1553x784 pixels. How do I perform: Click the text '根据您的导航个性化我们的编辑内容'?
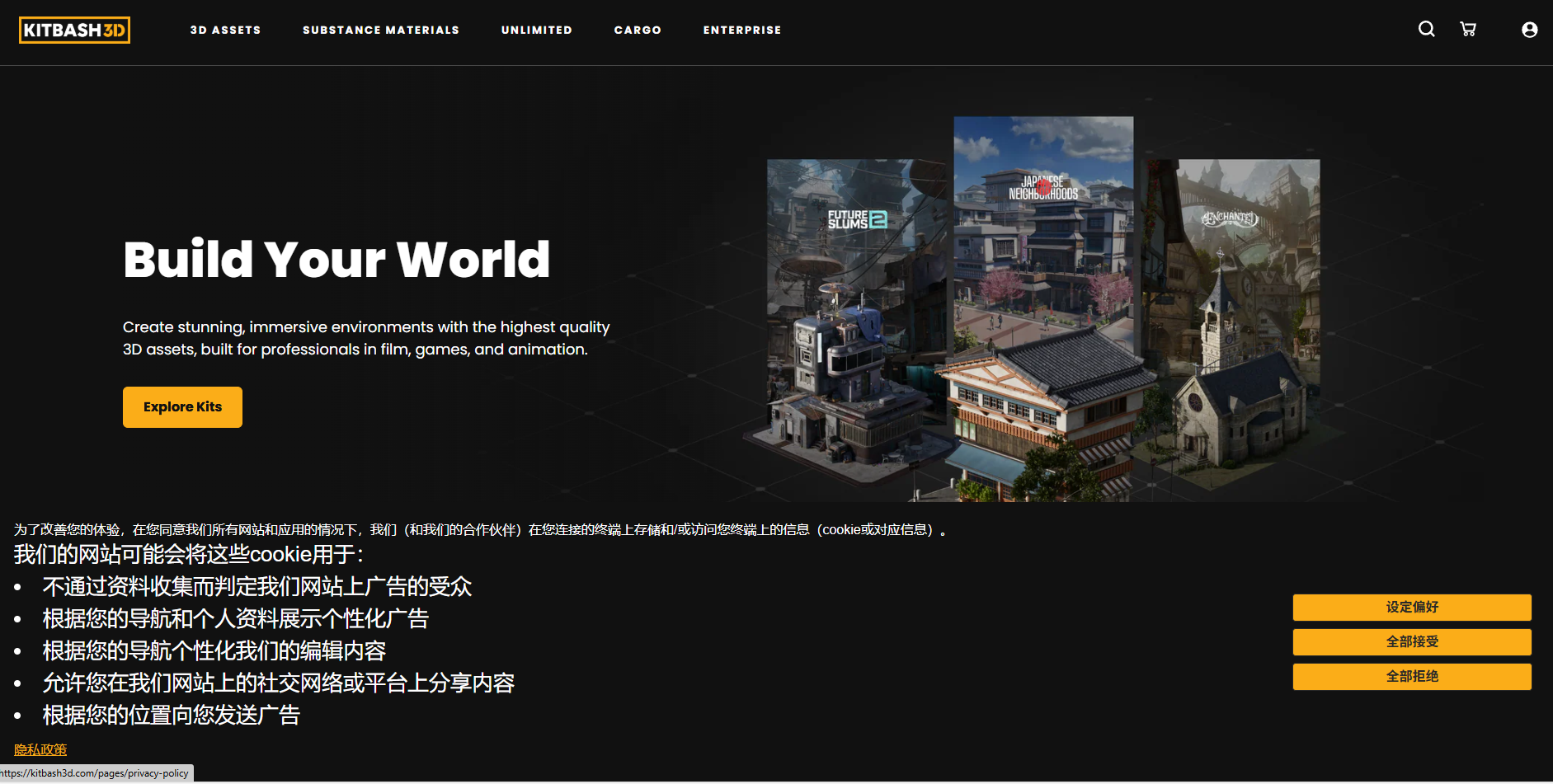pyautogui.click(x=214, y=650)
